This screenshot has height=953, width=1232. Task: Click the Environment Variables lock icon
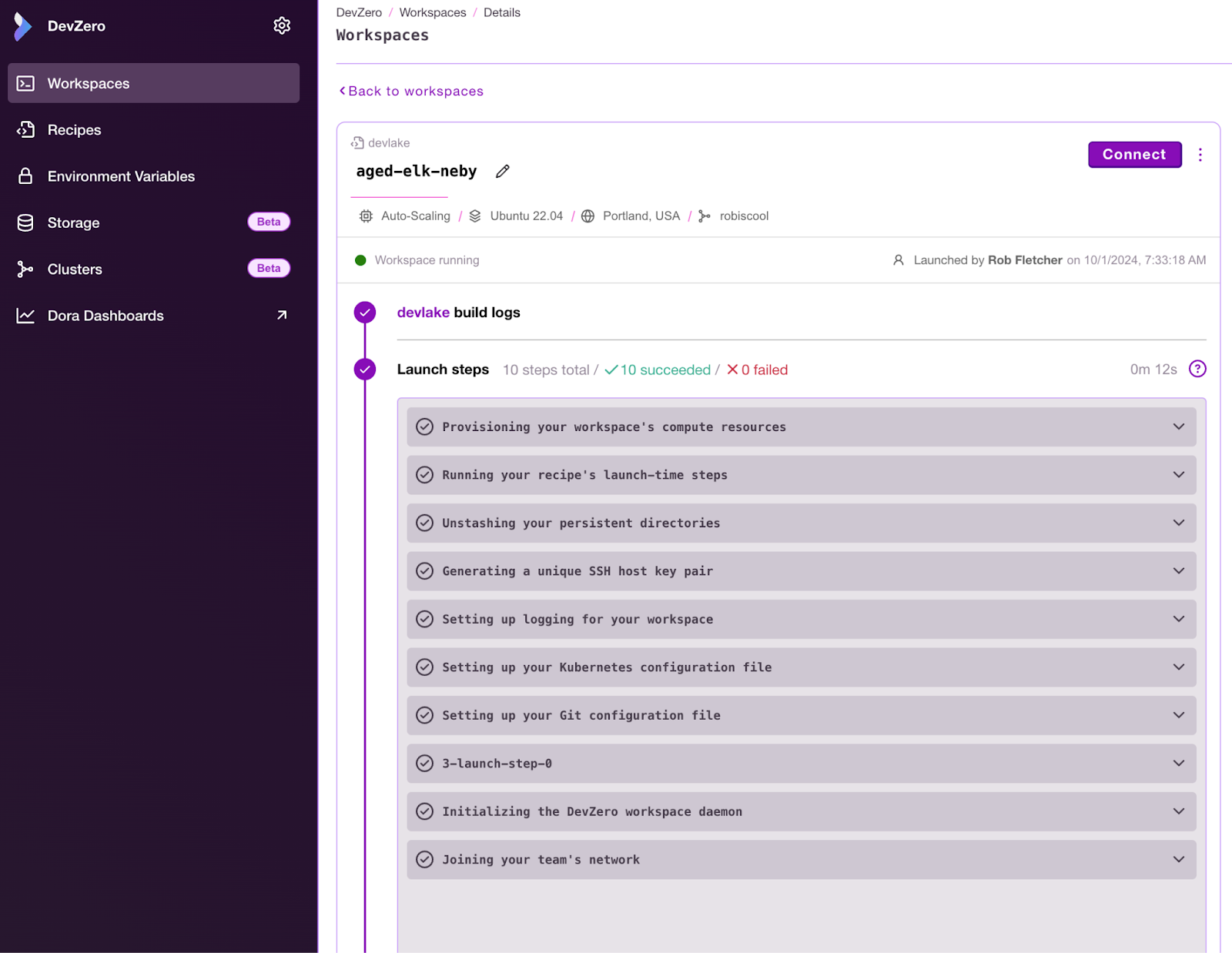[25, 176]
